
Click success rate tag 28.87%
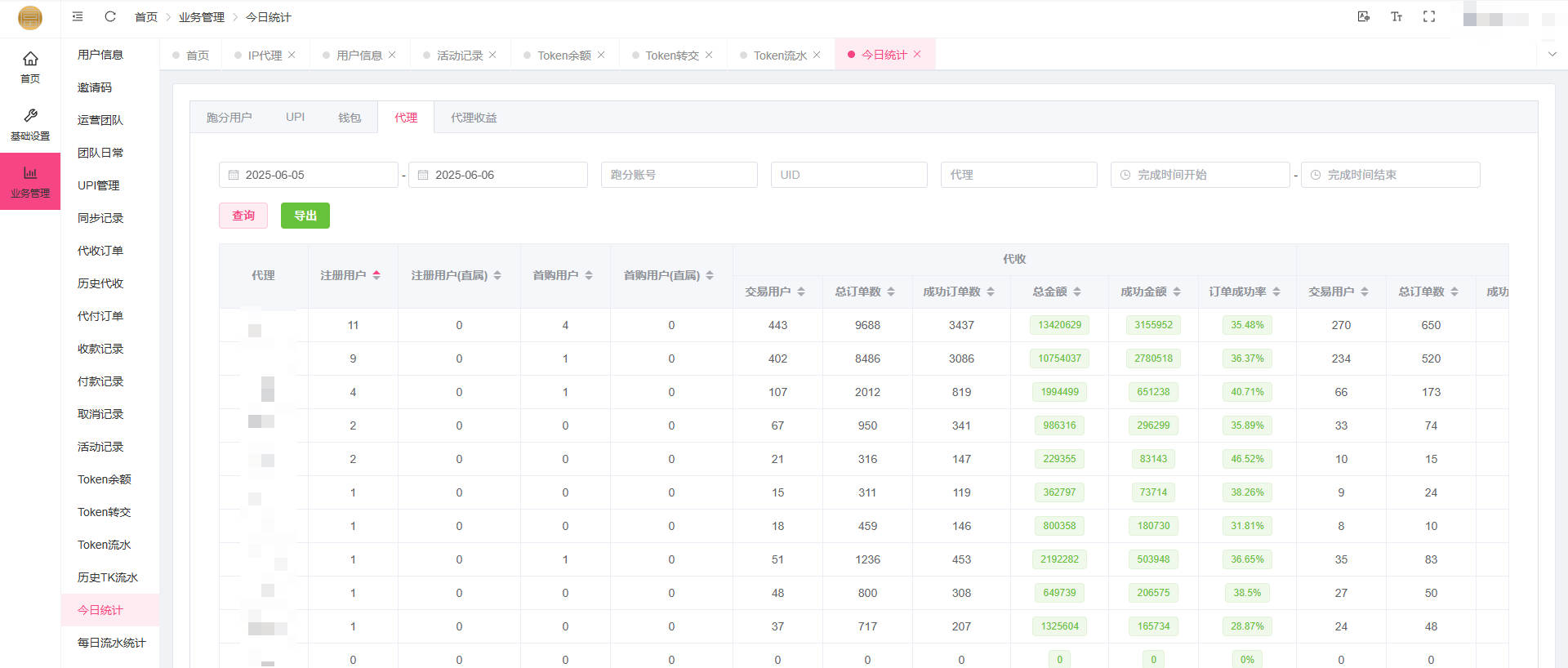click(1247, 626)
